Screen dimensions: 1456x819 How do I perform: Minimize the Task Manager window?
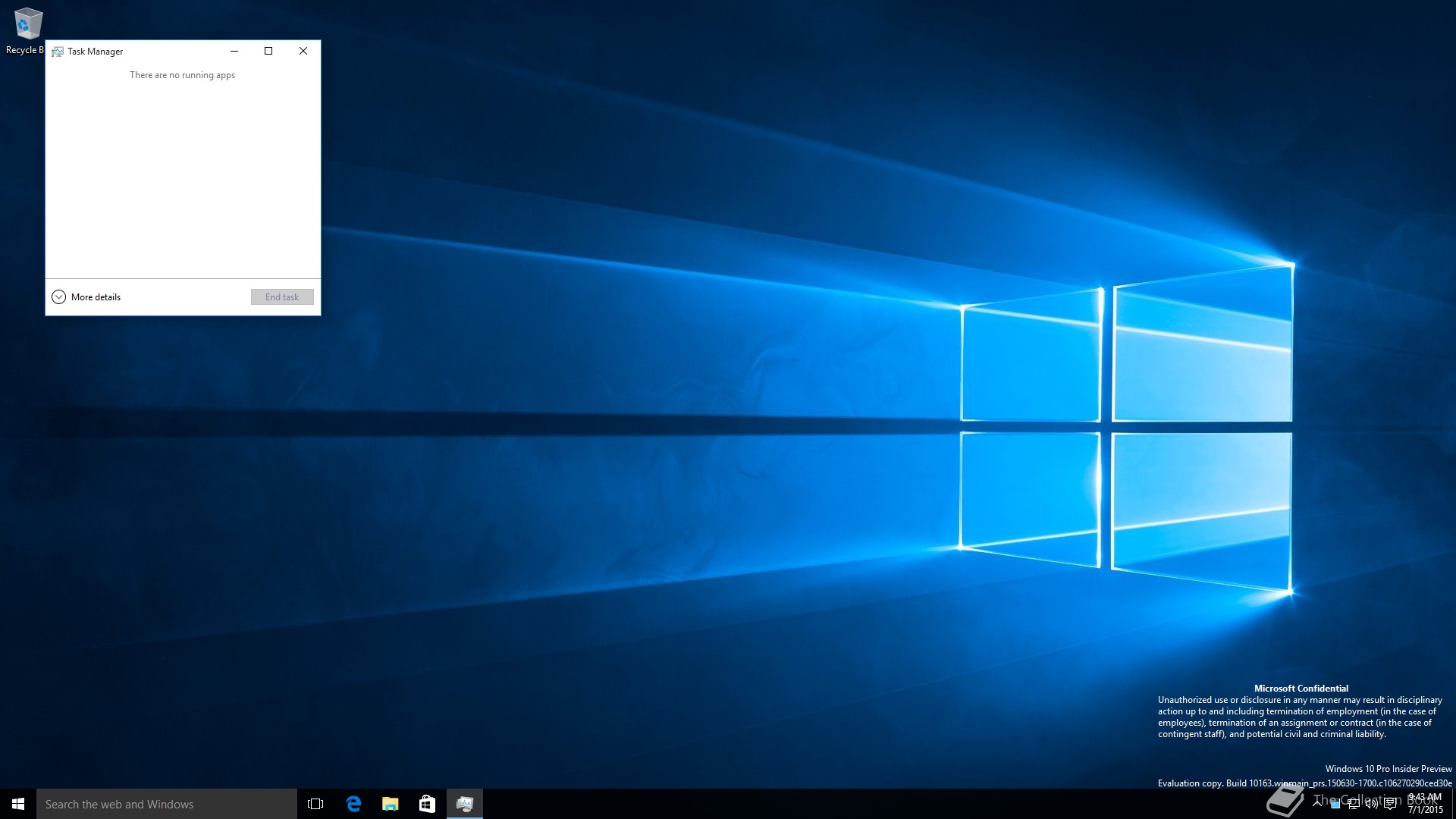(234, 51)
